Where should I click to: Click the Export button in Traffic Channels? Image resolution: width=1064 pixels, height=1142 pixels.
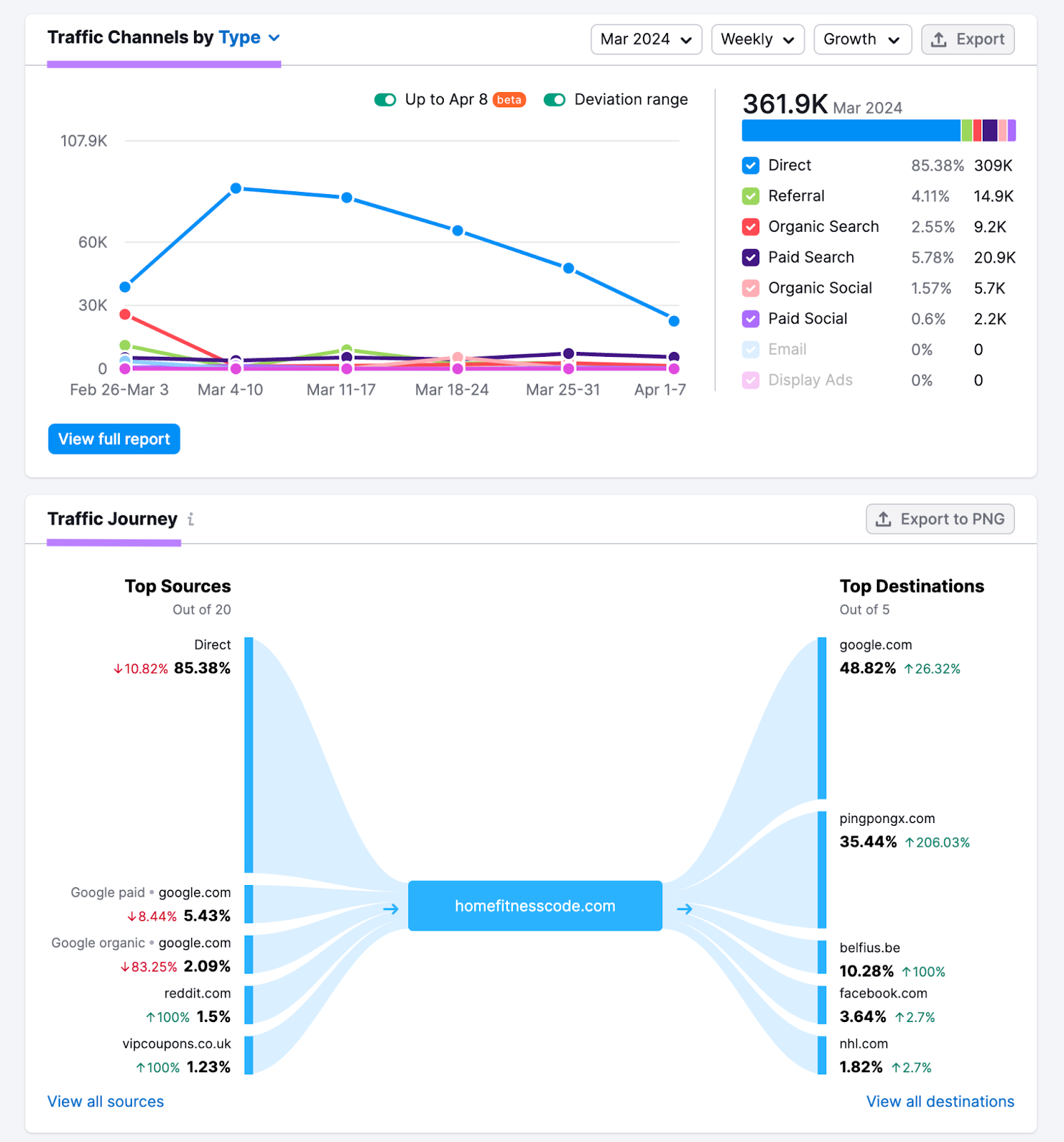coord(968,39)
